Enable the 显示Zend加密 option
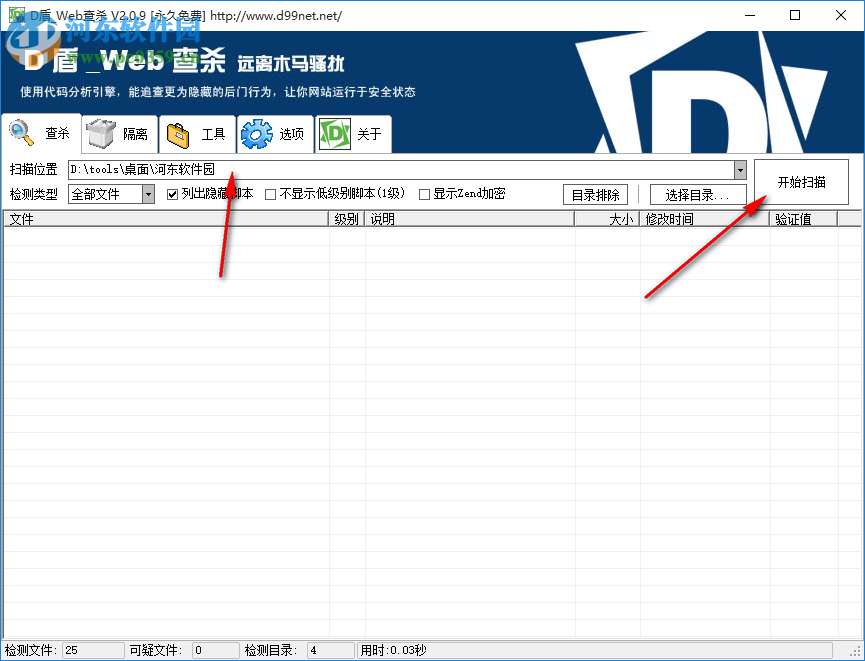865x661 pixels. pos(423,194)
